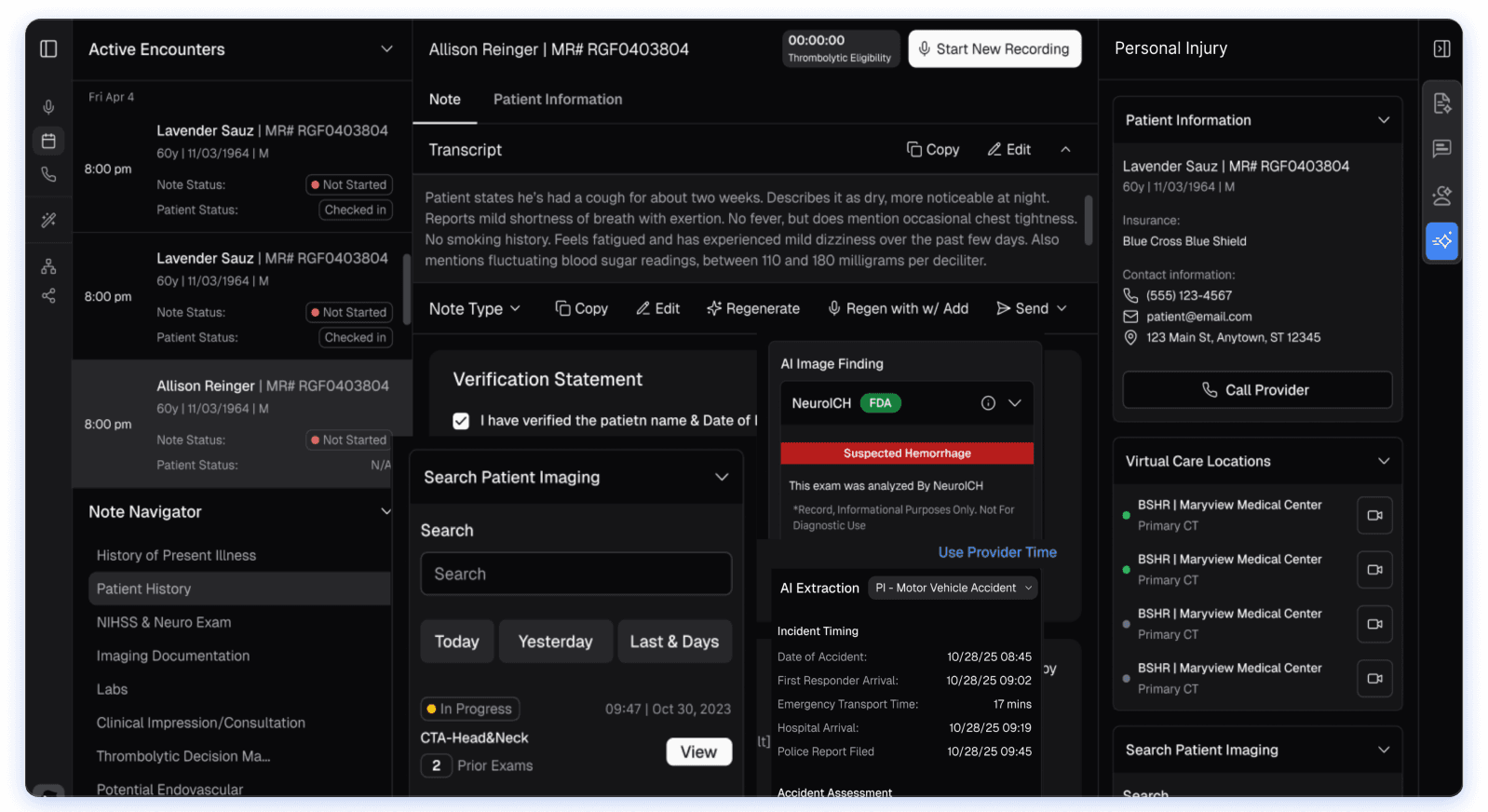Viewport: 1488px width, 812px height.
Task: Select the magic wand icon in sidebar
Action: click(x=48, y=220)
